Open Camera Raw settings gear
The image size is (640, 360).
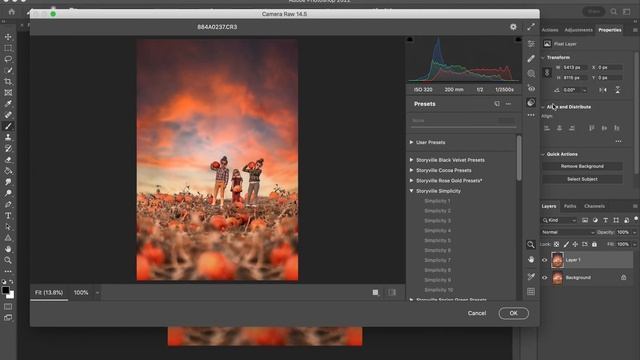click(x=513, y=27)
